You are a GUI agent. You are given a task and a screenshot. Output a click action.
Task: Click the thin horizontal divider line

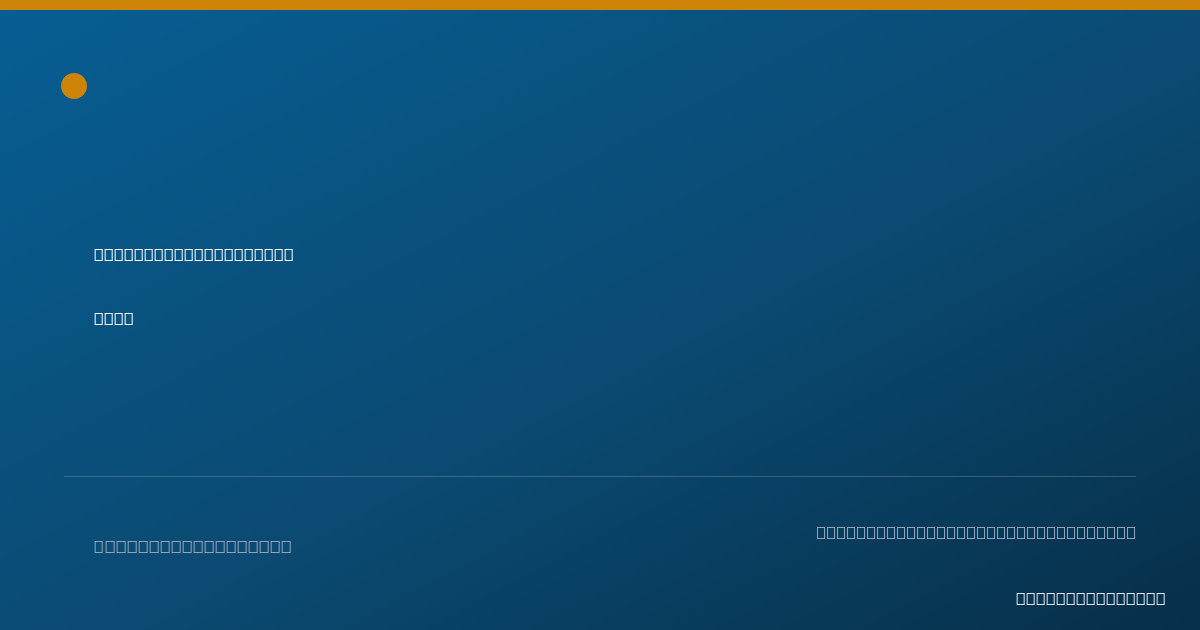click(x=600, y=476)
